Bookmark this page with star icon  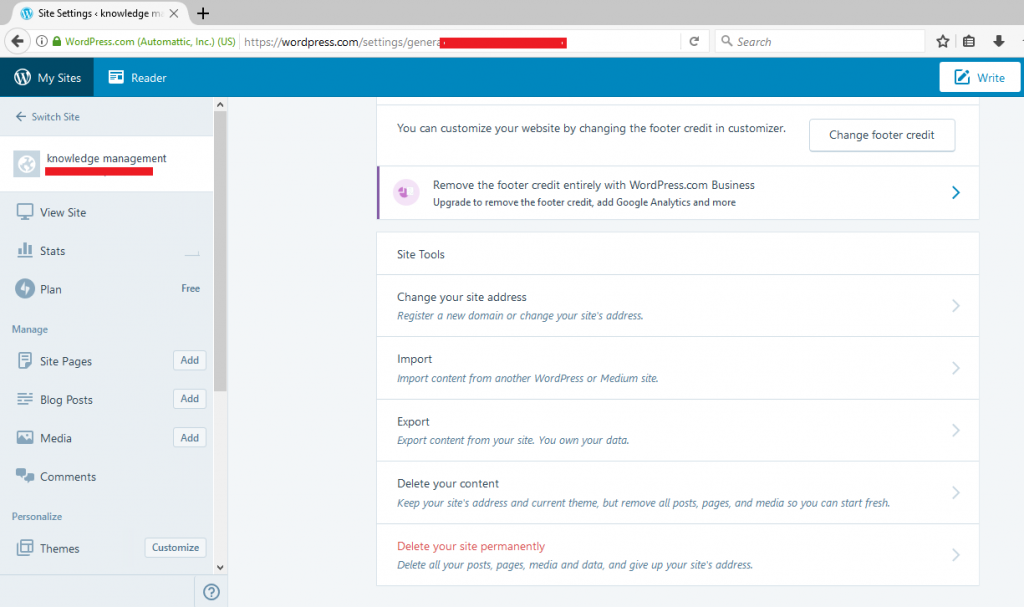tap(942, 41)
